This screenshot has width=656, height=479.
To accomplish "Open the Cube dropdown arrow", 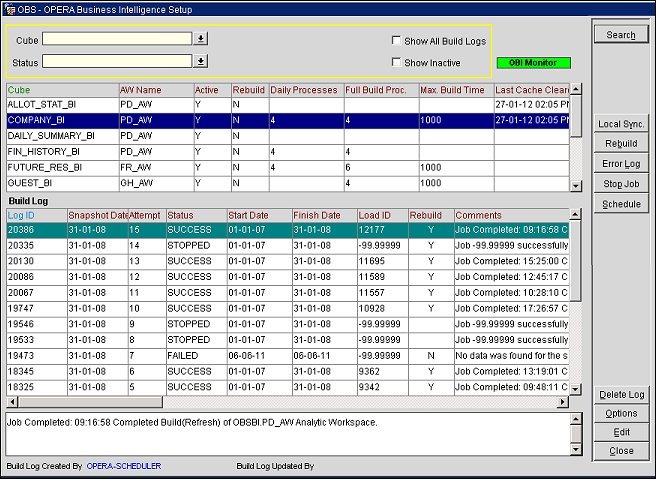I will click(x=200, y=39).
